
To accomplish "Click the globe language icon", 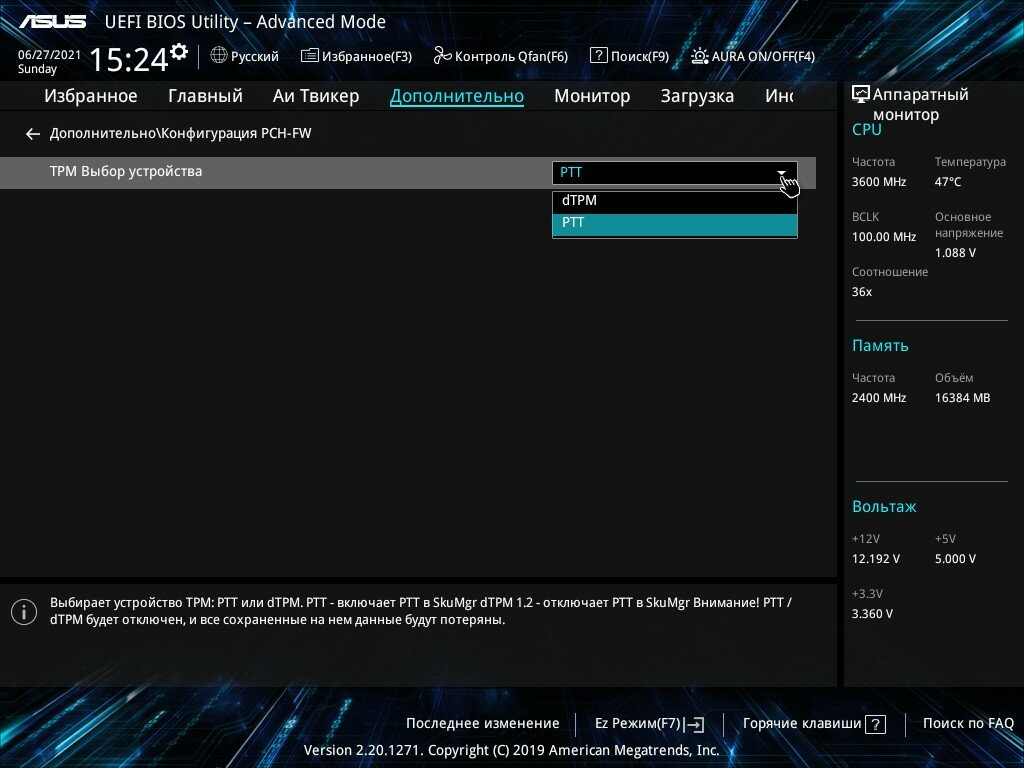I will coord(219,56).
